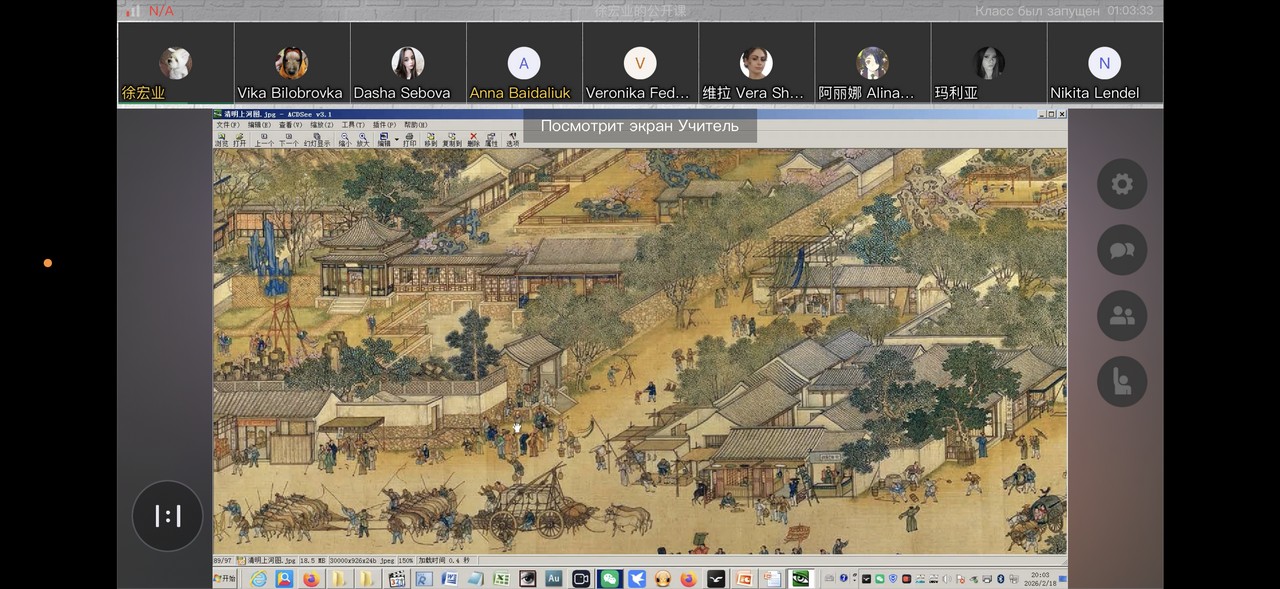Click the red Delete (删除) icon
Viewport: 1280px width, 589px height.
coord(473,139)
